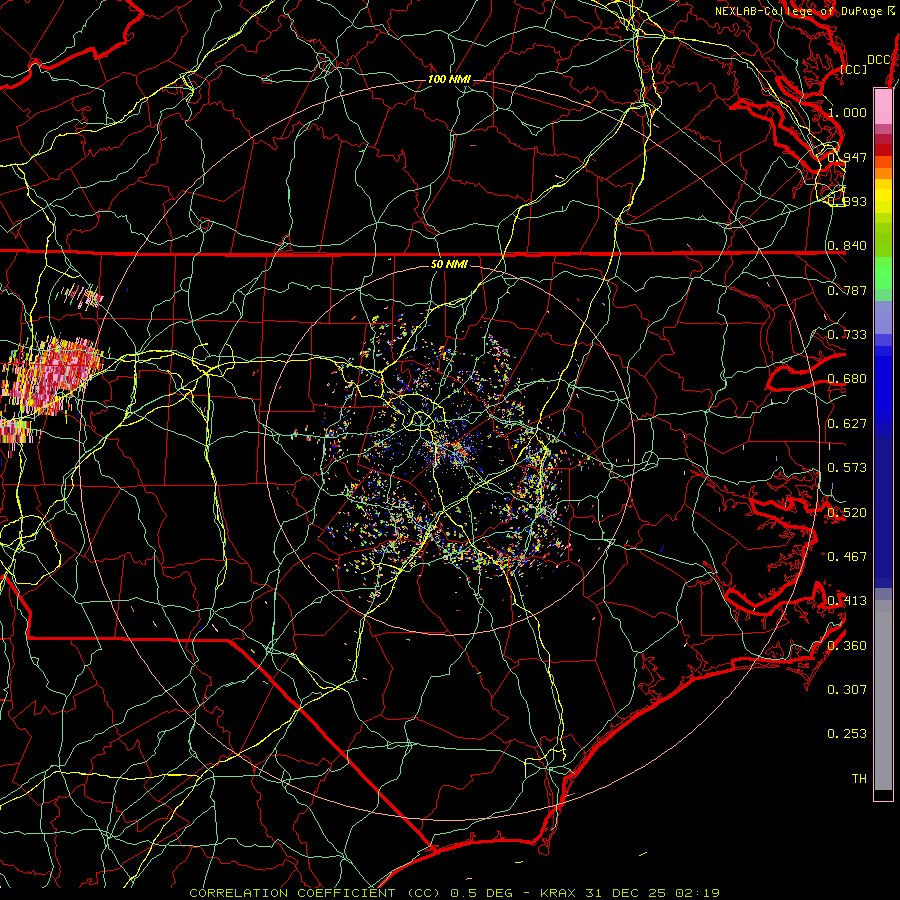Screen dimensions: 900x900
Task: Click the 0.413 legend value
Action: (x=848, y=601)
